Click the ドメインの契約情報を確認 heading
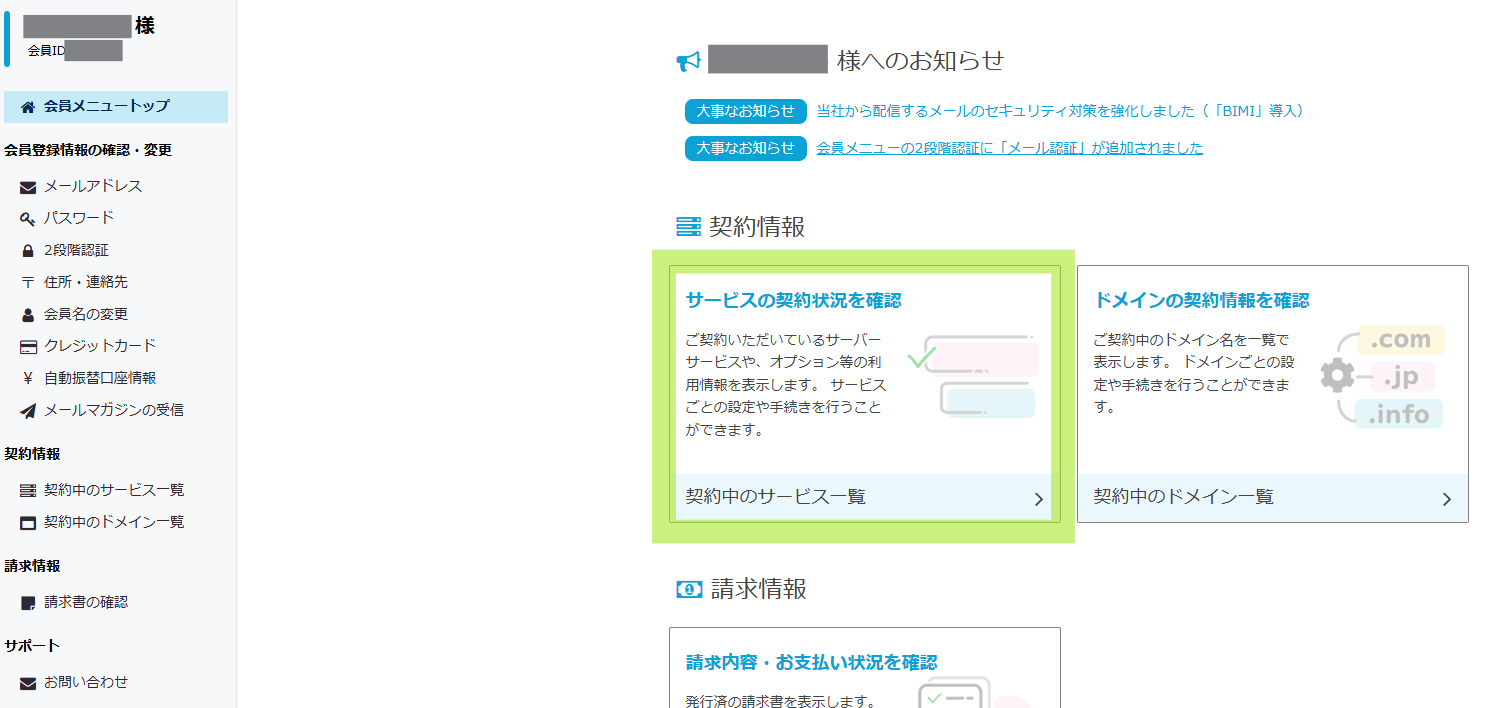Image resolution: width=1492 pixels, height=708 pixels. pos(1201,300)
